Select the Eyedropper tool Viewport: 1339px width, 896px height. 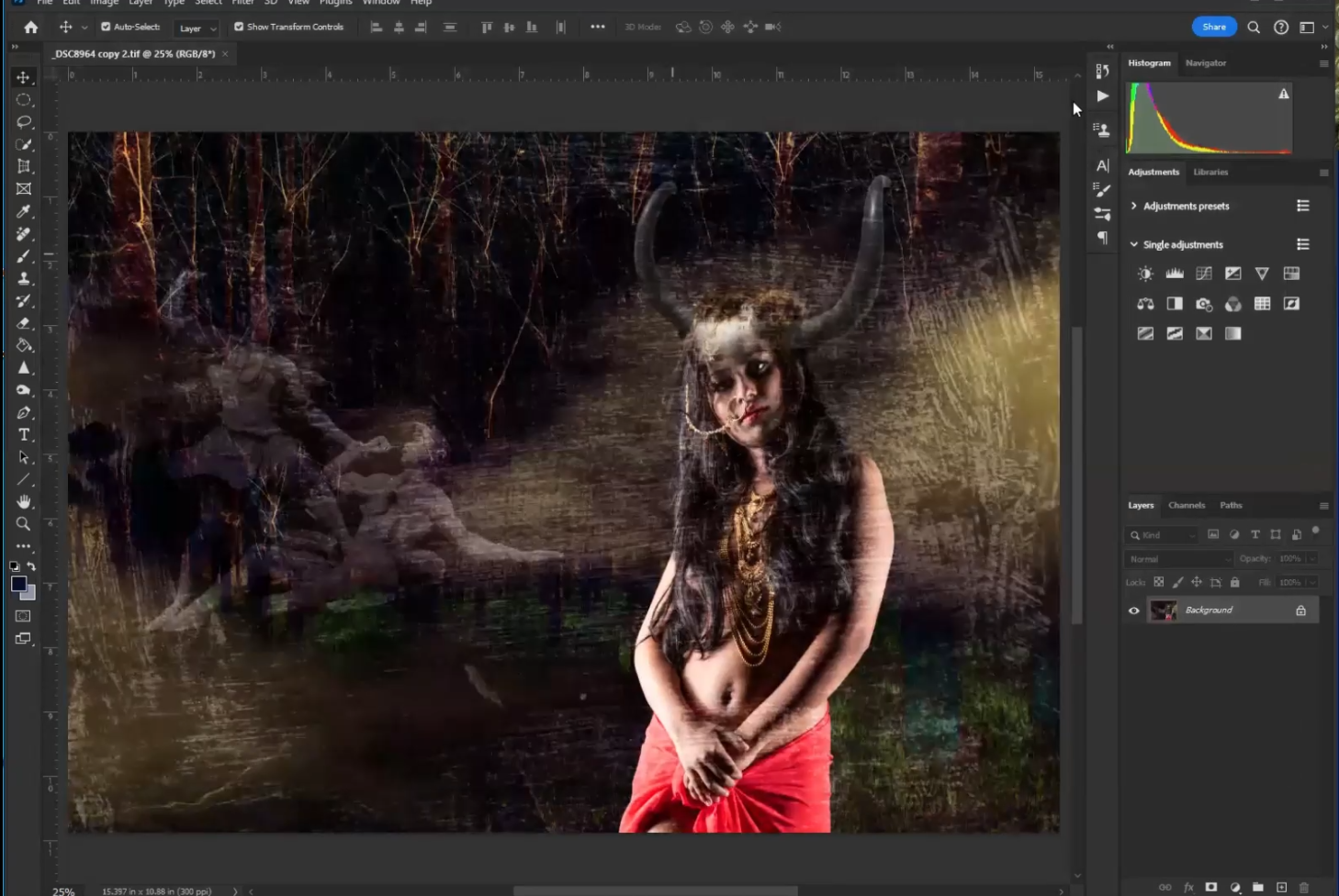(24, 211)
